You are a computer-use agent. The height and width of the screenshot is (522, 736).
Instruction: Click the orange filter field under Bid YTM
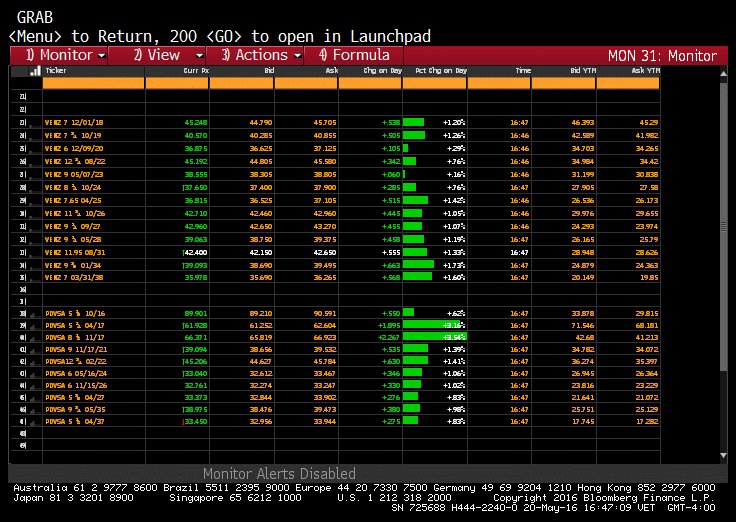coord(563,84)
